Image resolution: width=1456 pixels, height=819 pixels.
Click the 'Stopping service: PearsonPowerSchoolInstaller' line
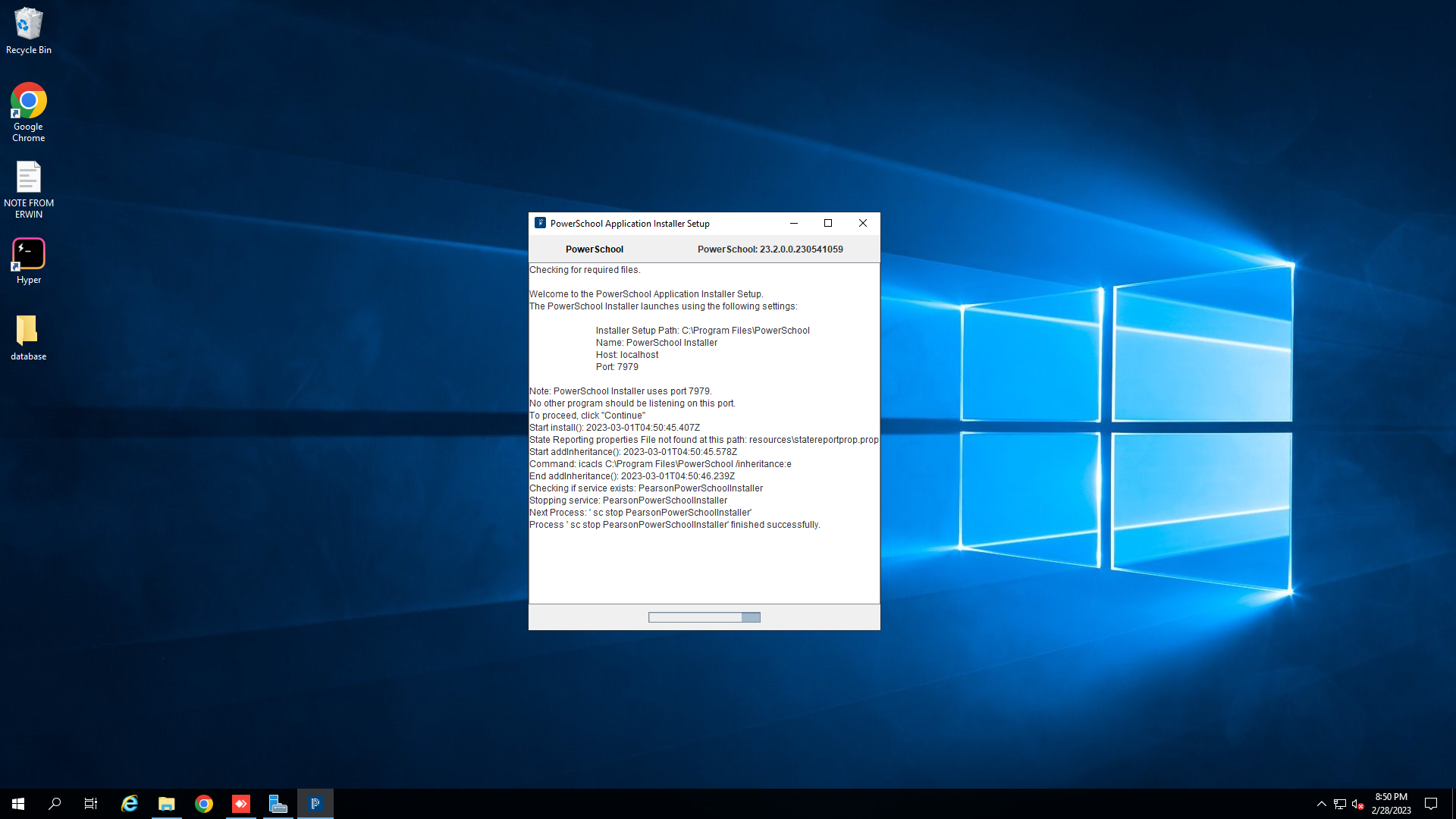pos(629,500)
